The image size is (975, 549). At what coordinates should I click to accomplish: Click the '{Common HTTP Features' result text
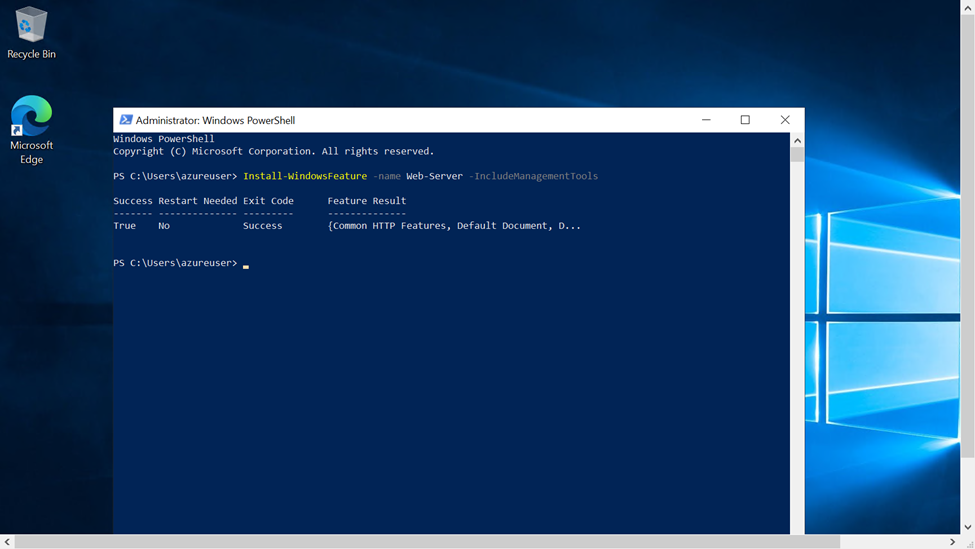pos(387,226)
